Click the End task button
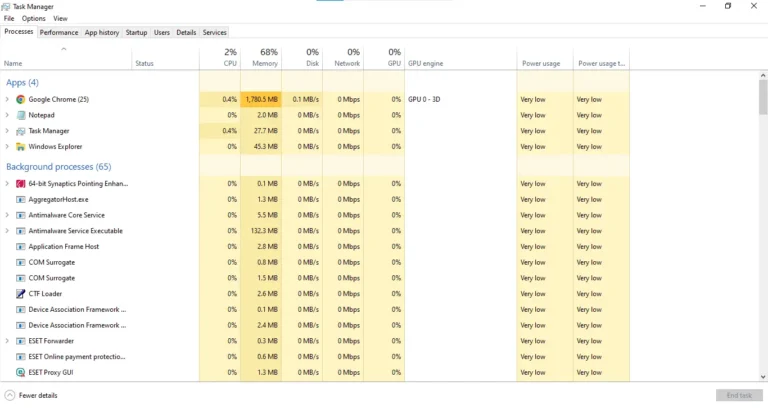This screenshot has height=409, width=768. pos(739,395)
